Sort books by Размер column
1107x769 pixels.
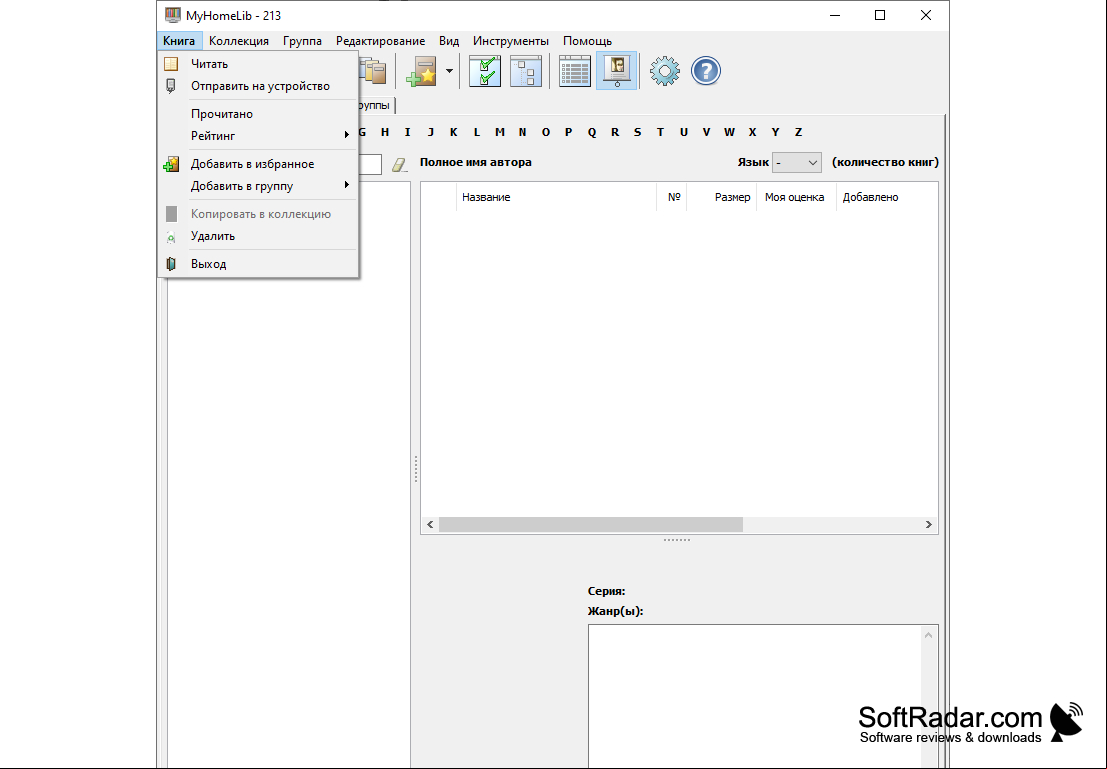(721, 197)
